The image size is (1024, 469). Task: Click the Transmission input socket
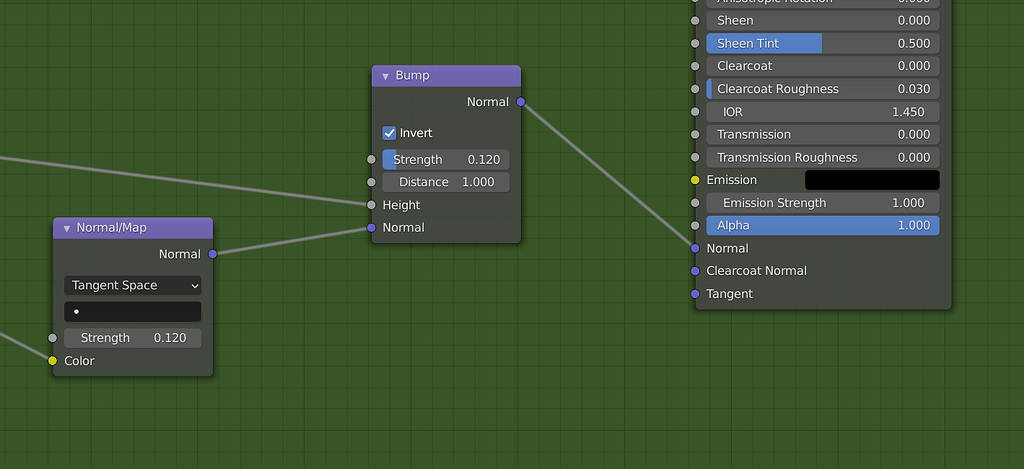695,135
